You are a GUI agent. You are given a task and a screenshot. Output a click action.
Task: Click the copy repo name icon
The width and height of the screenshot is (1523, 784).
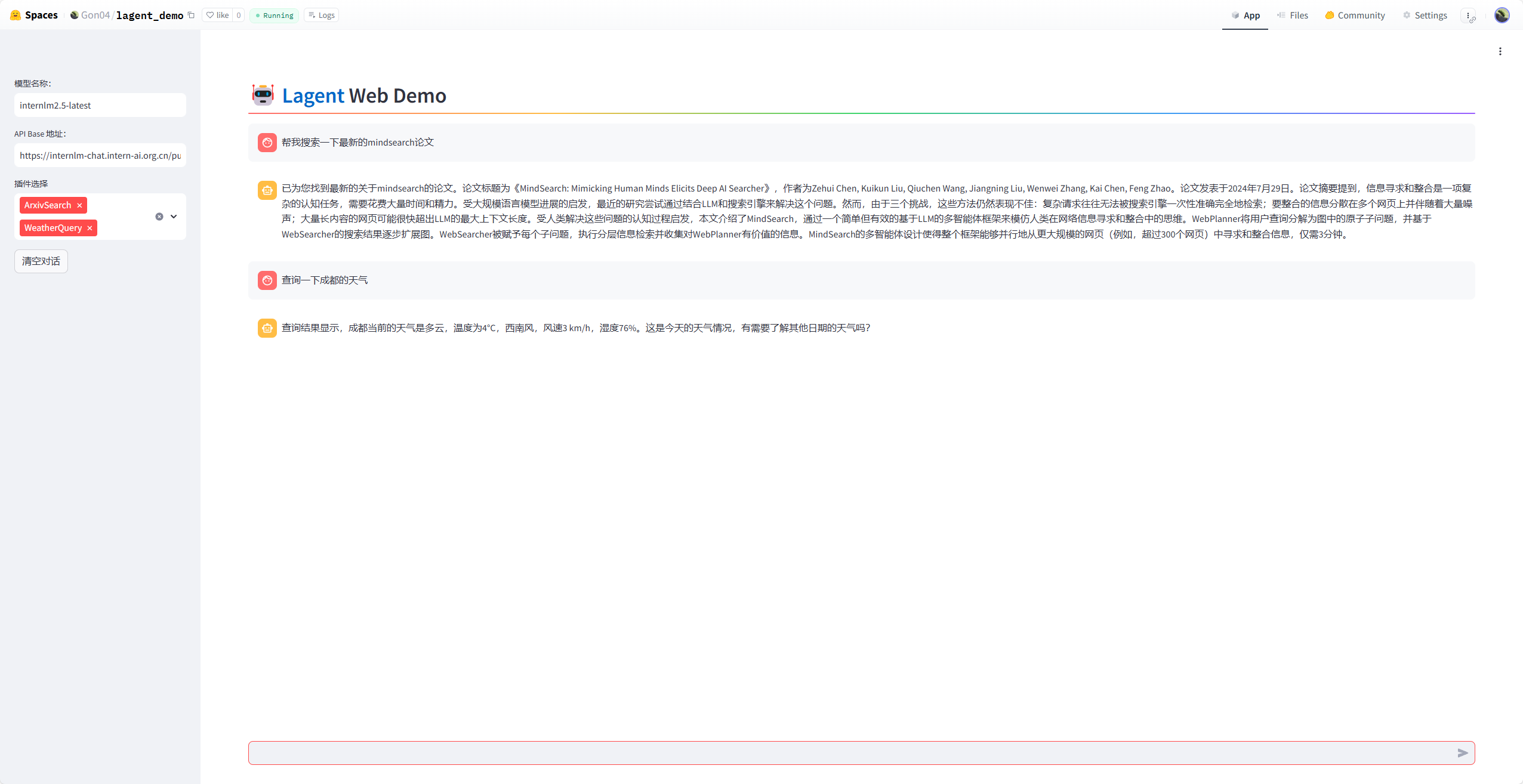[x=192, y=15]
